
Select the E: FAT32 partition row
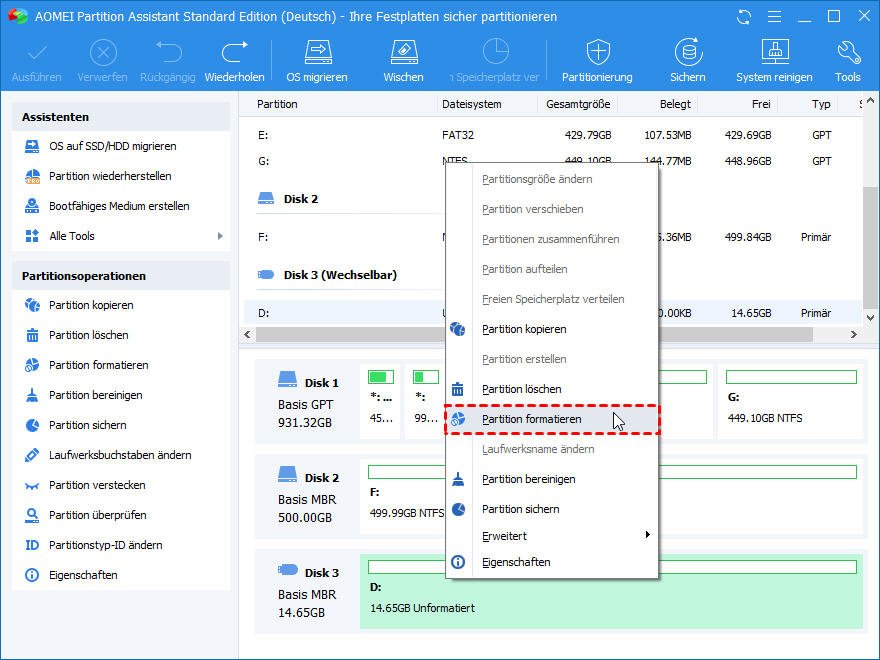pos(552,135)
